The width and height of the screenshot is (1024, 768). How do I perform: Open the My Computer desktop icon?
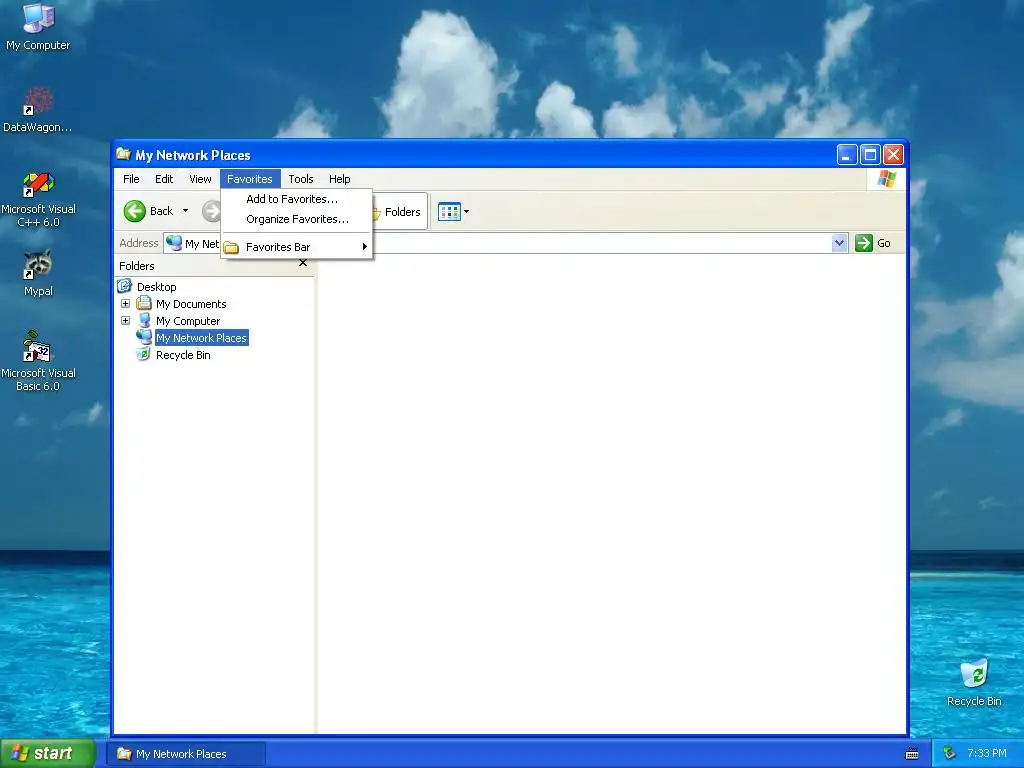click(38, 26)
